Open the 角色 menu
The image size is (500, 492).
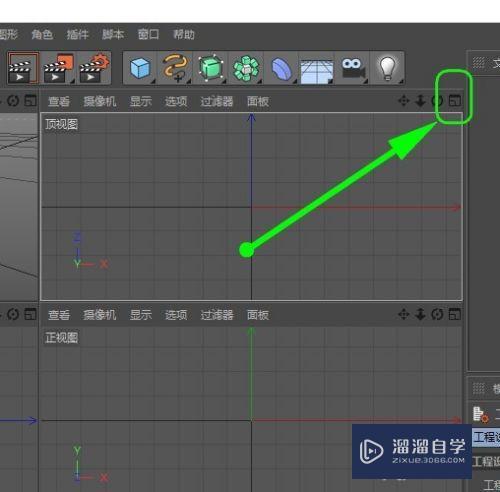tap(42, 34)
